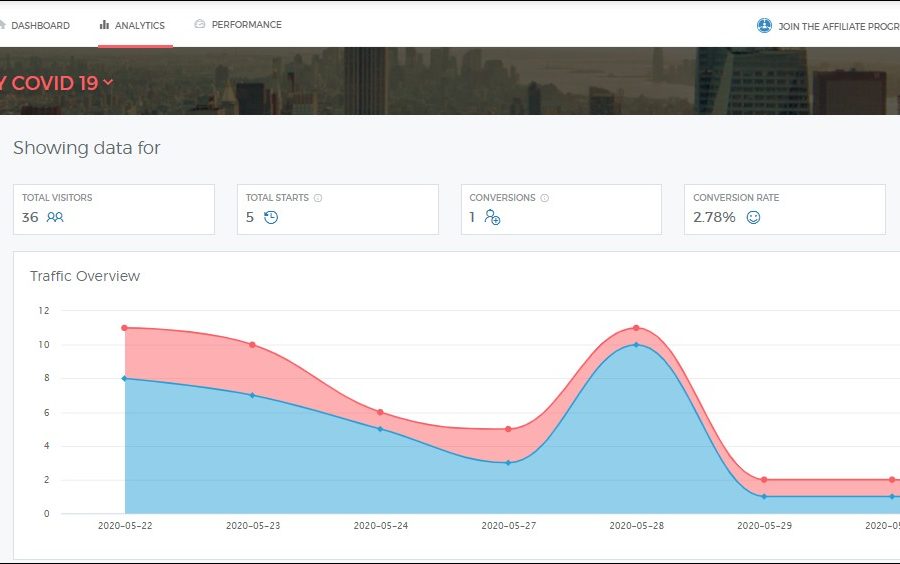The image size is (900, 564).
Task: Select the Analytics tab
Action: (x=139, y=25)
